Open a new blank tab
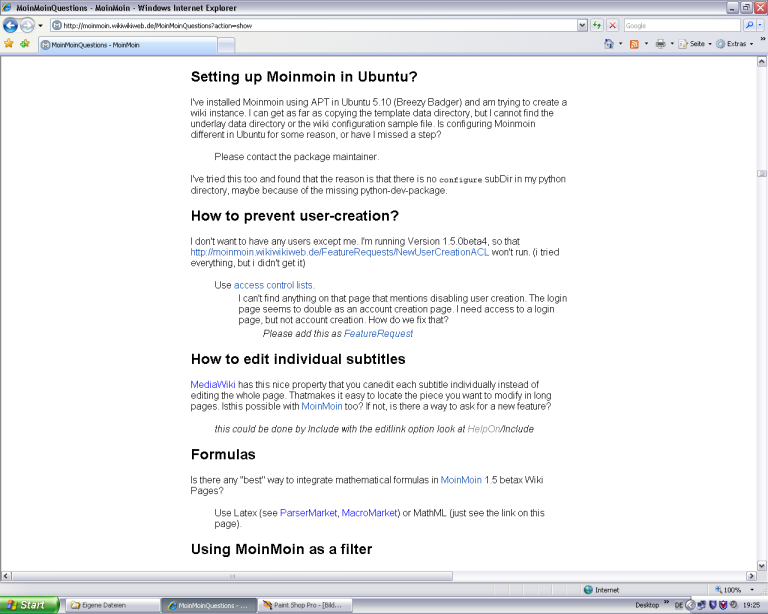Image resolution: width=768 pixels, height=614 pixels. (x=226, y=46)
